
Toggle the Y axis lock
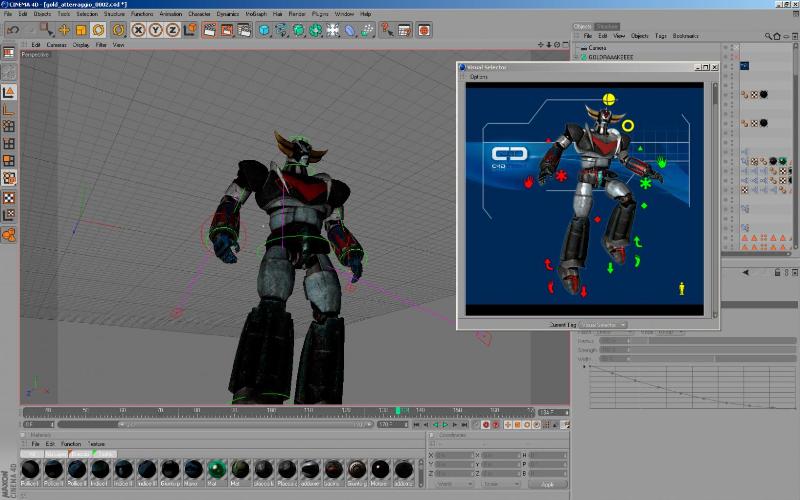(x=157, y=31)
